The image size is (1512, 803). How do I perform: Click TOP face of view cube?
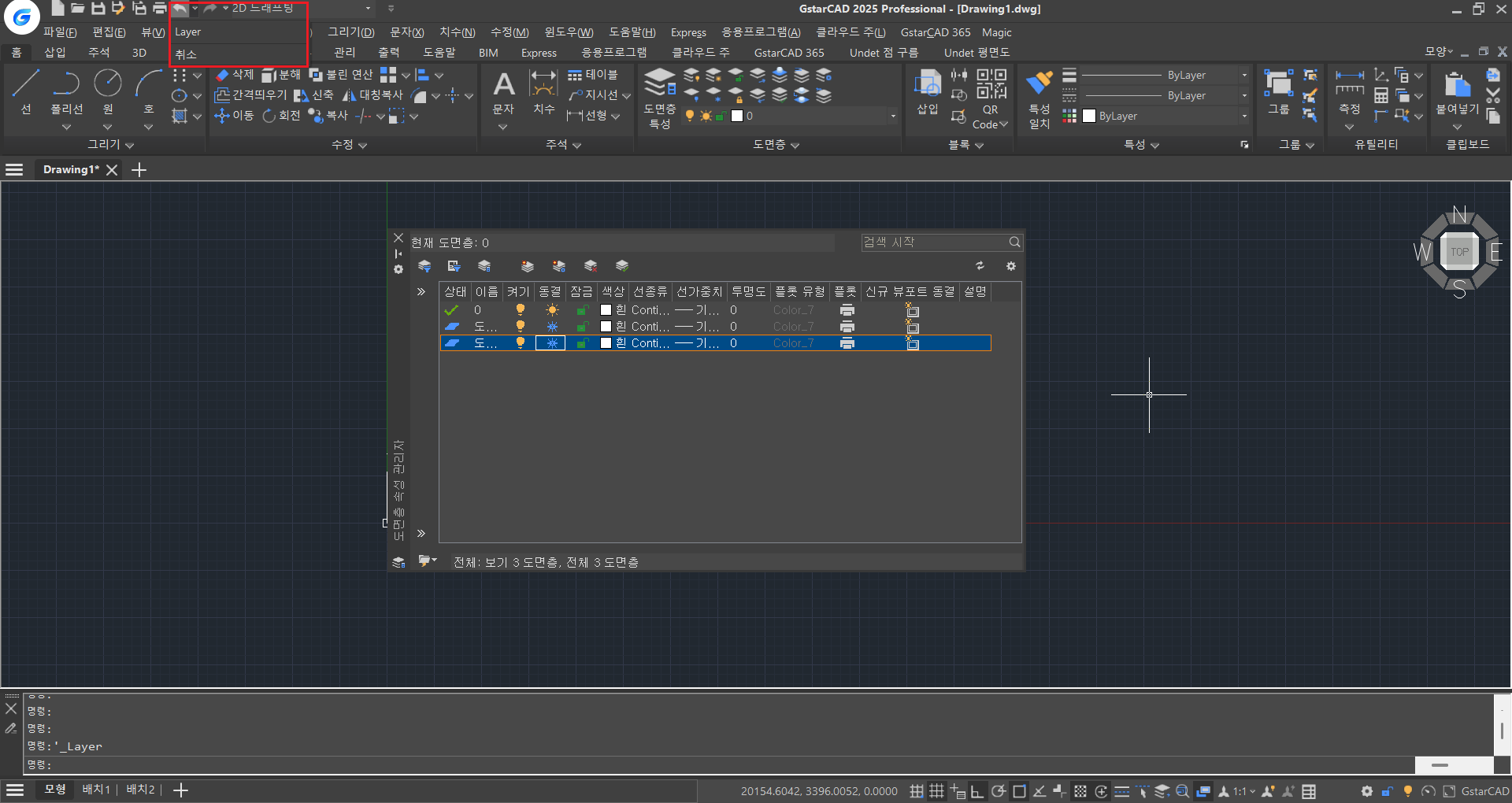pos(1459,252)
